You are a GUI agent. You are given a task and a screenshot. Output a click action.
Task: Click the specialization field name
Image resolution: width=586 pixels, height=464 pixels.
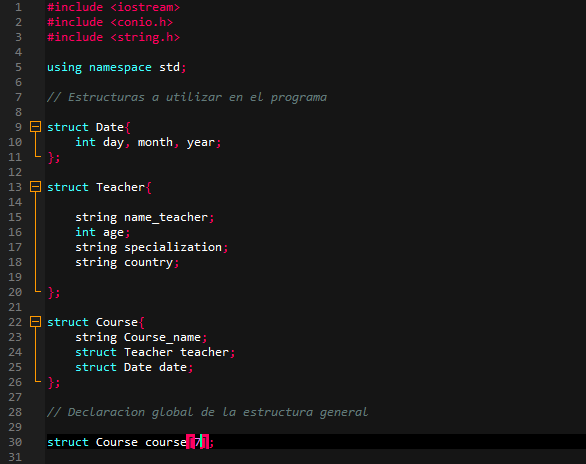point(173,247)
